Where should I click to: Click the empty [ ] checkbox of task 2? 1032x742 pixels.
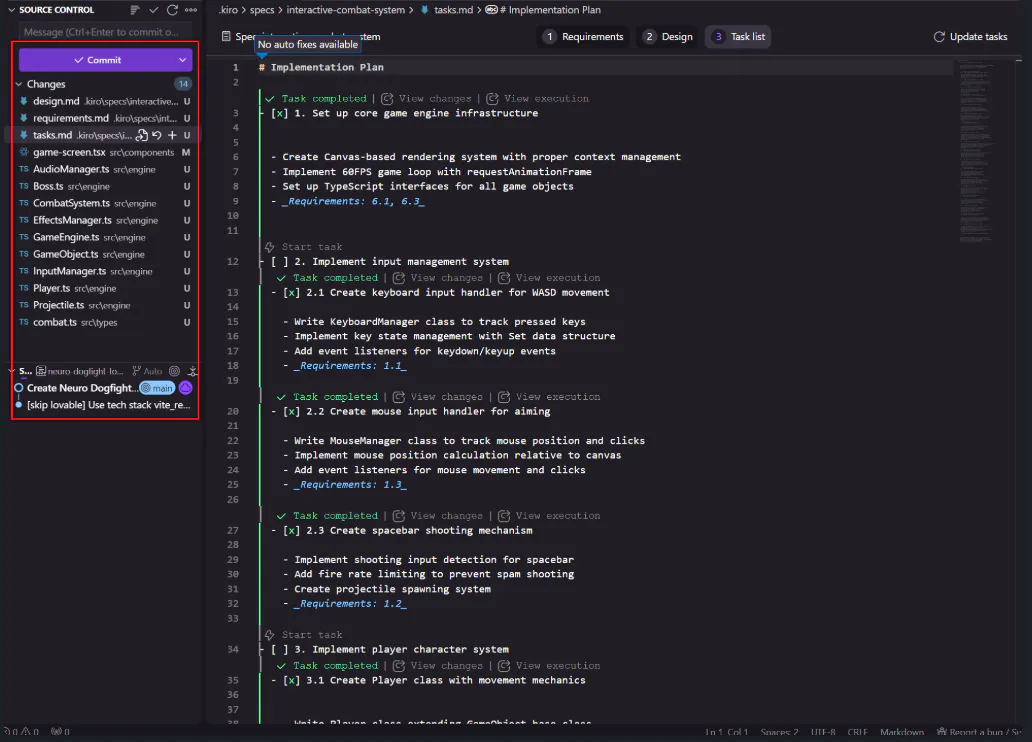pyautogui.click(x=279, y=261)
